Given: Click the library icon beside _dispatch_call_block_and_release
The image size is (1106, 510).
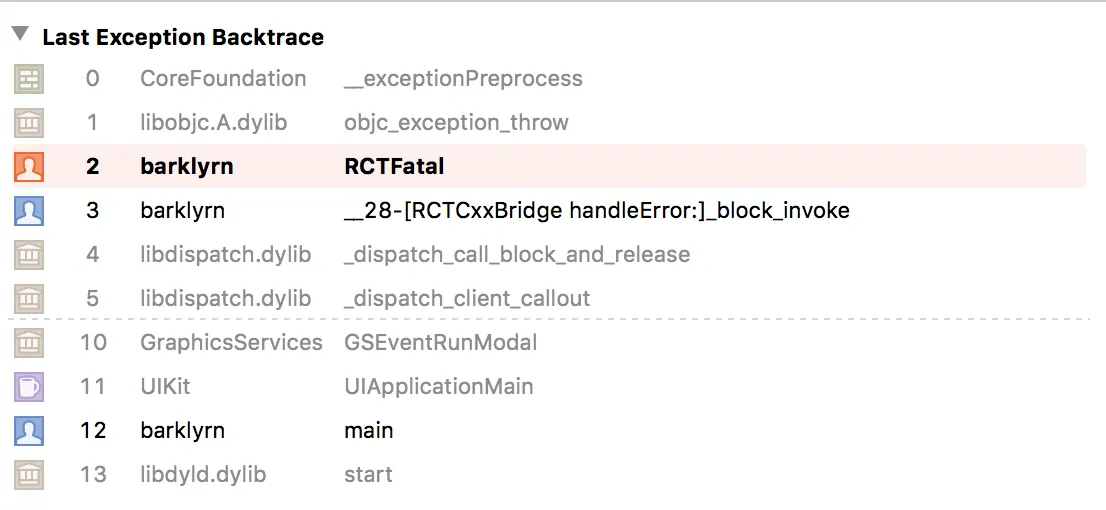Looking at the screenshot, I should [29, 255].
